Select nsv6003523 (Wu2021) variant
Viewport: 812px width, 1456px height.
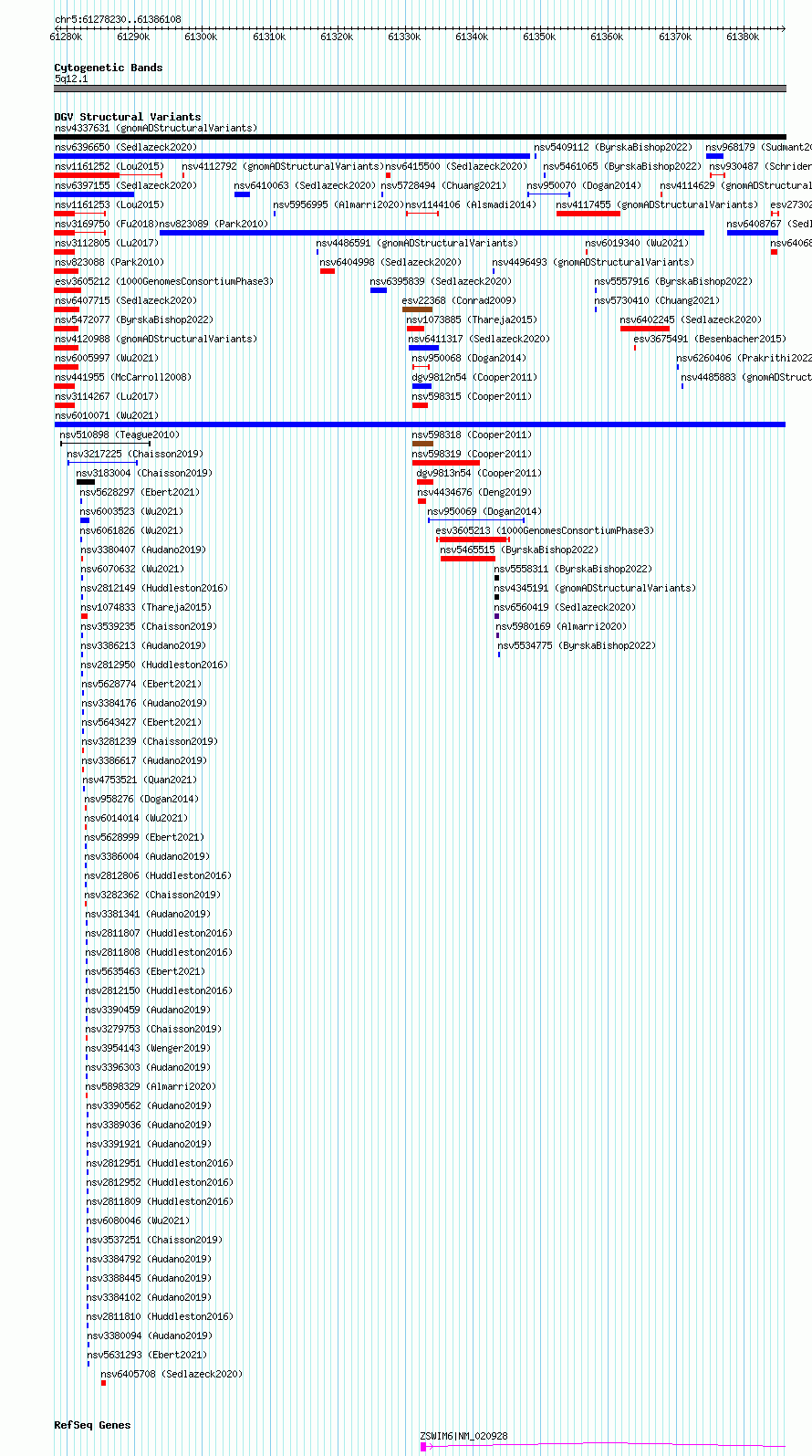point(131,511)
